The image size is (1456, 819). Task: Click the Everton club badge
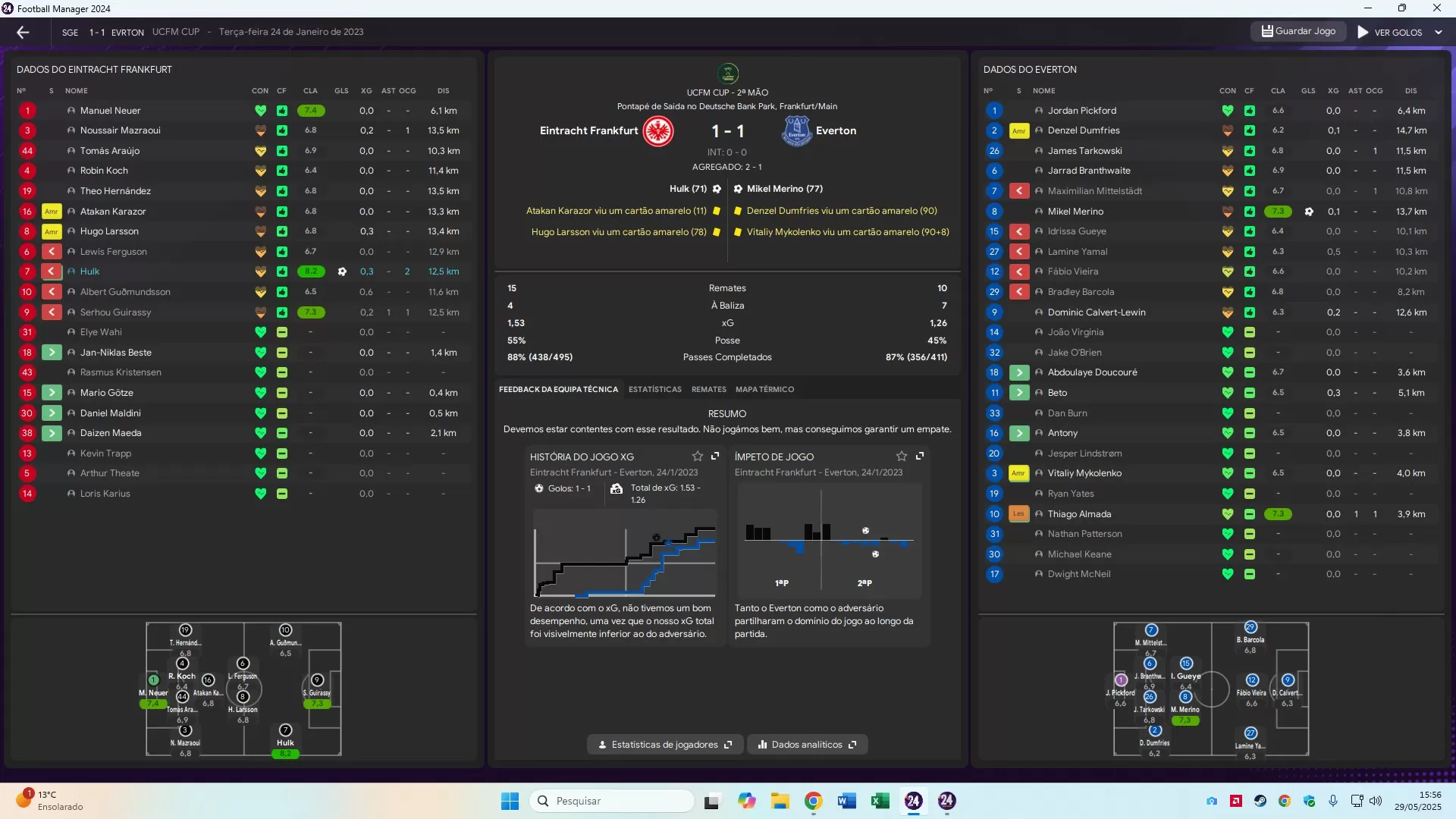(x=796, y=131)
